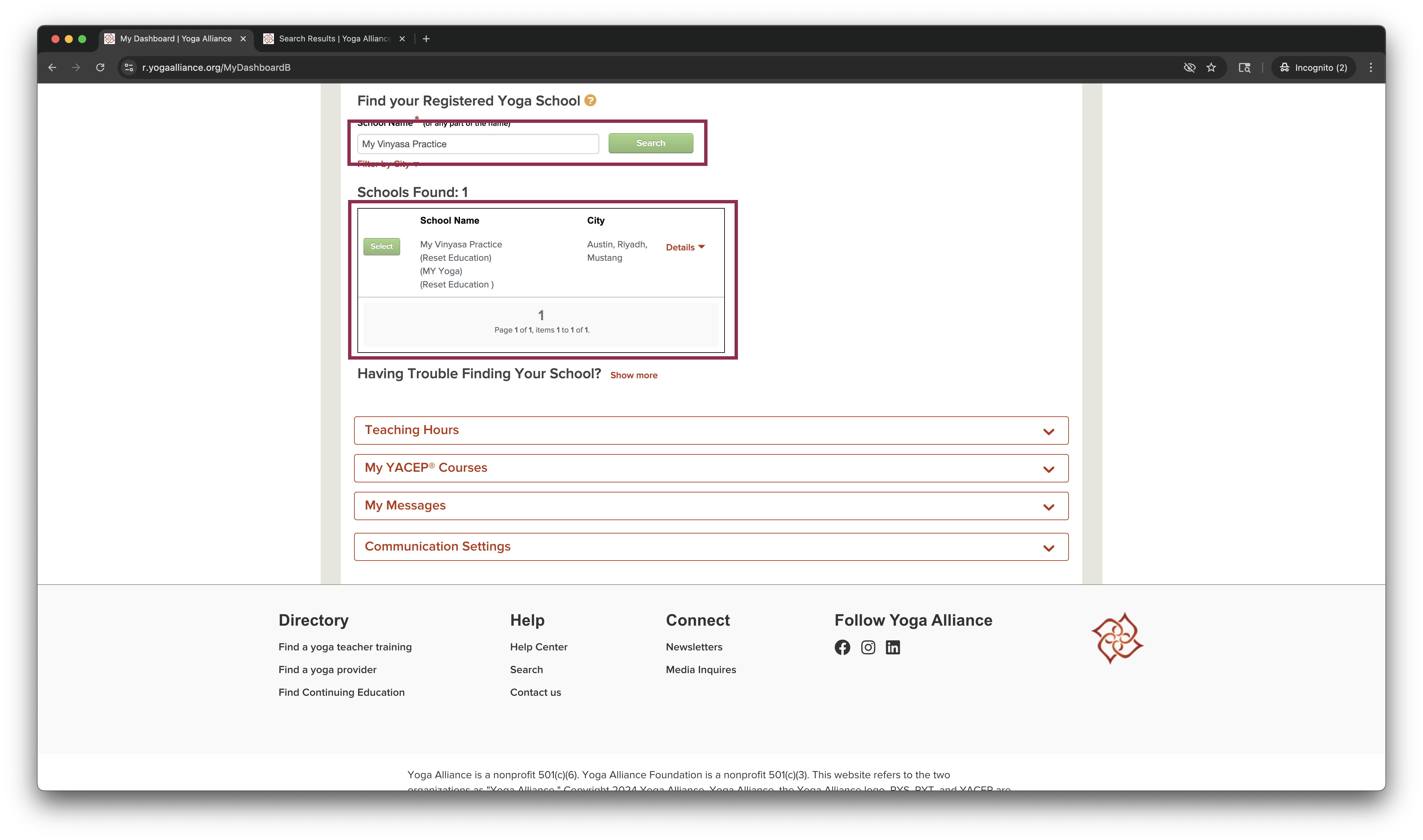Open site information icon in address bar
Screen dimensions: 1423x840
pos(129,67)
